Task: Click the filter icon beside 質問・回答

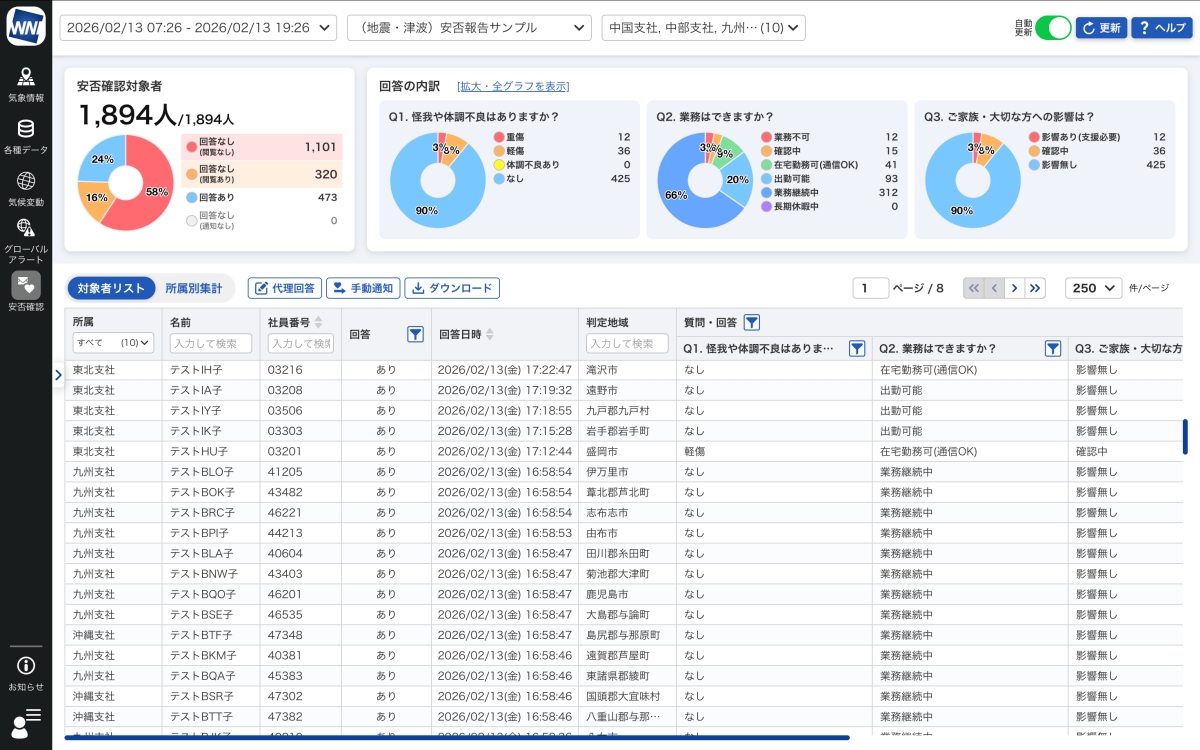Action: click(752, 322)
